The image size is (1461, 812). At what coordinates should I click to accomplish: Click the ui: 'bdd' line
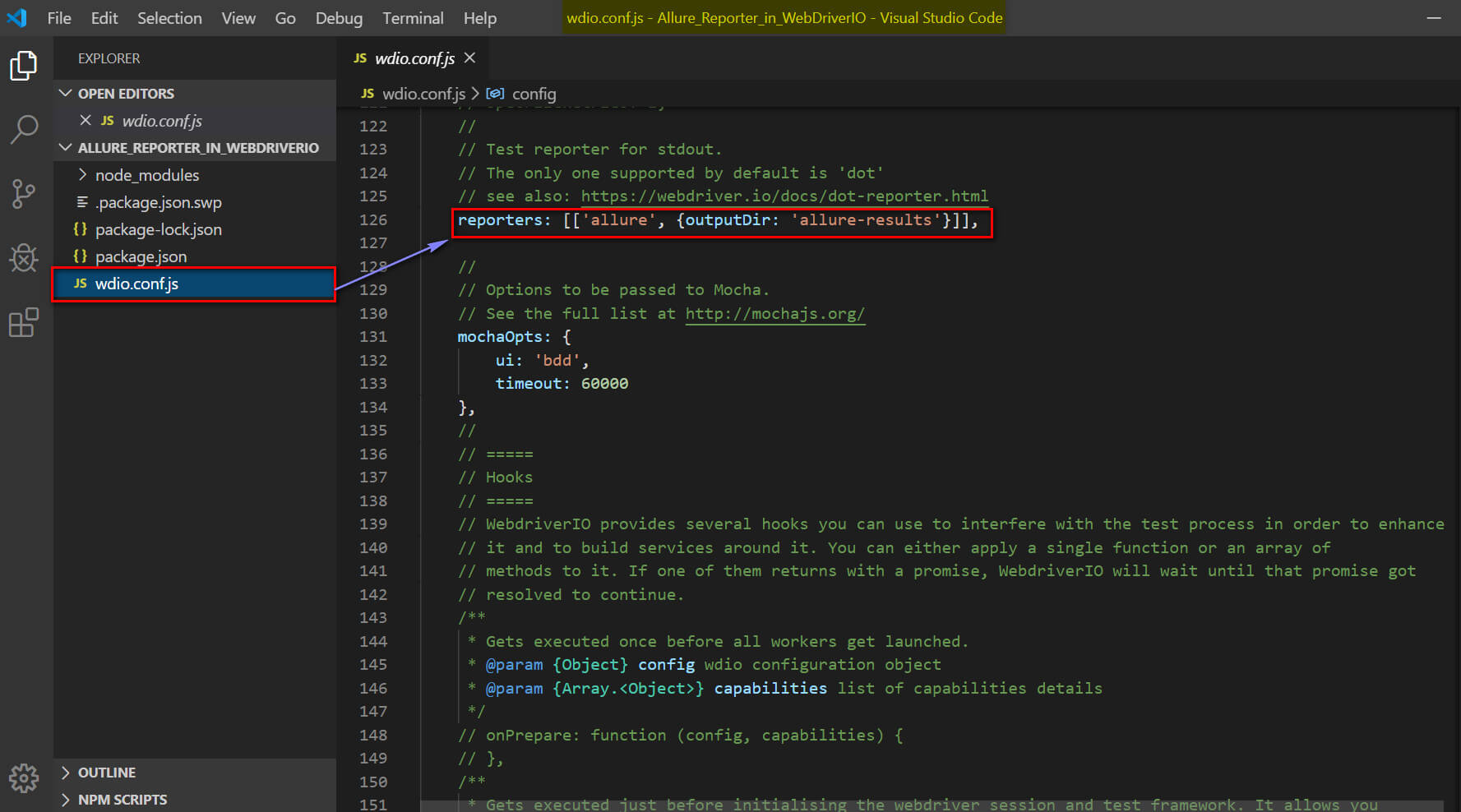click(x=542, y=361)
